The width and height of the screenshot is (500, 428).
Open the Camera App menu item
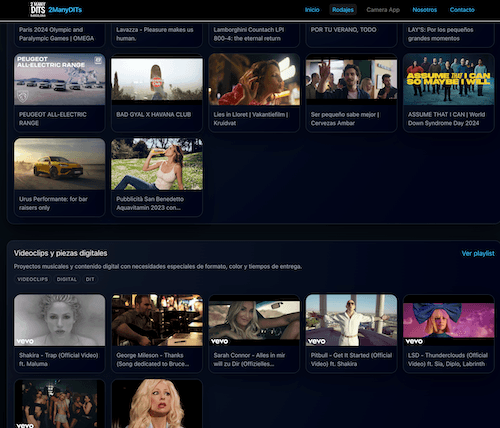pos(383,10)
